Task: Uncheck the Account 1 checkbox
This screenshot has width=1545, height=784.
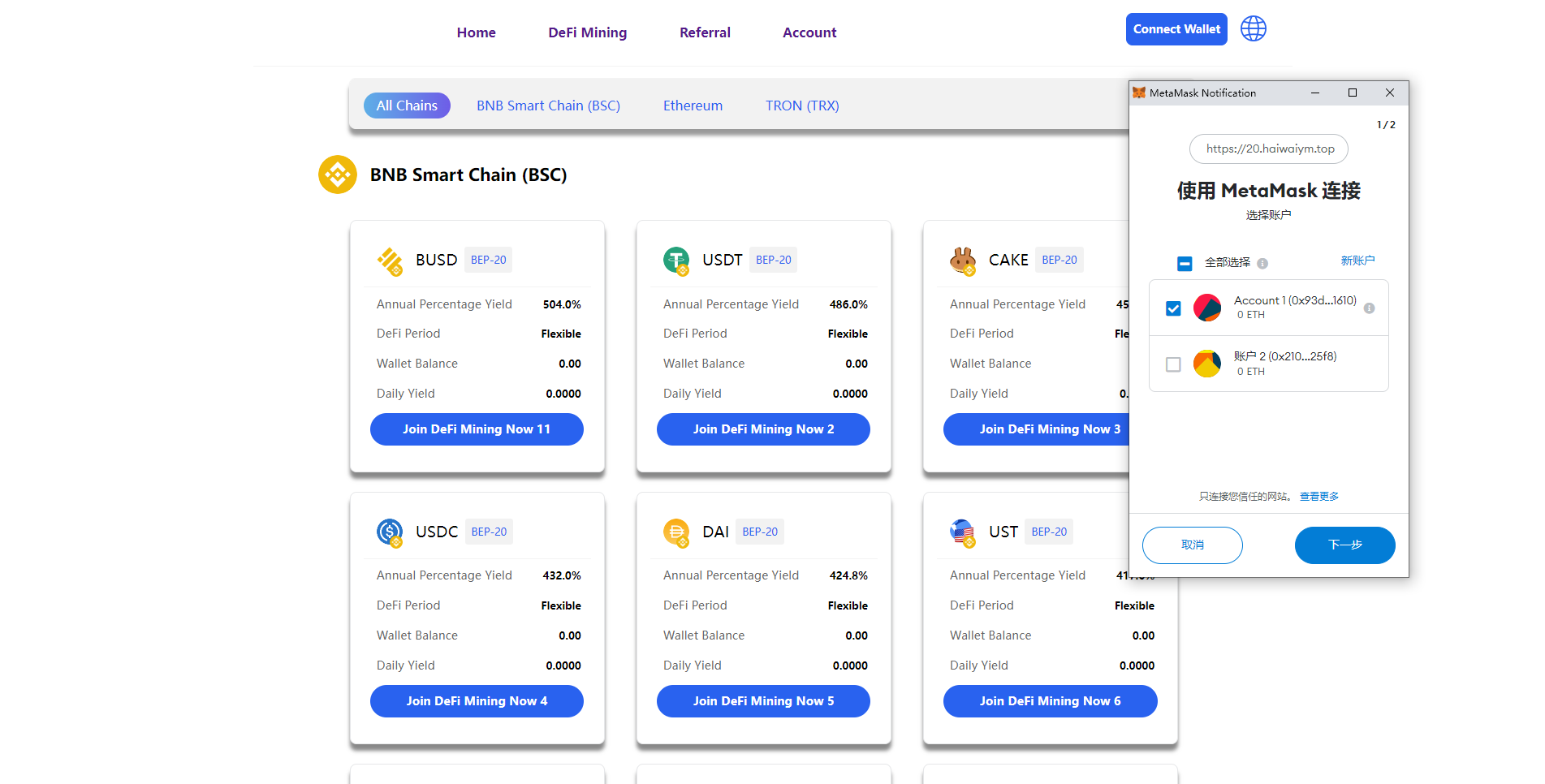Action: tap(1173, 308)
